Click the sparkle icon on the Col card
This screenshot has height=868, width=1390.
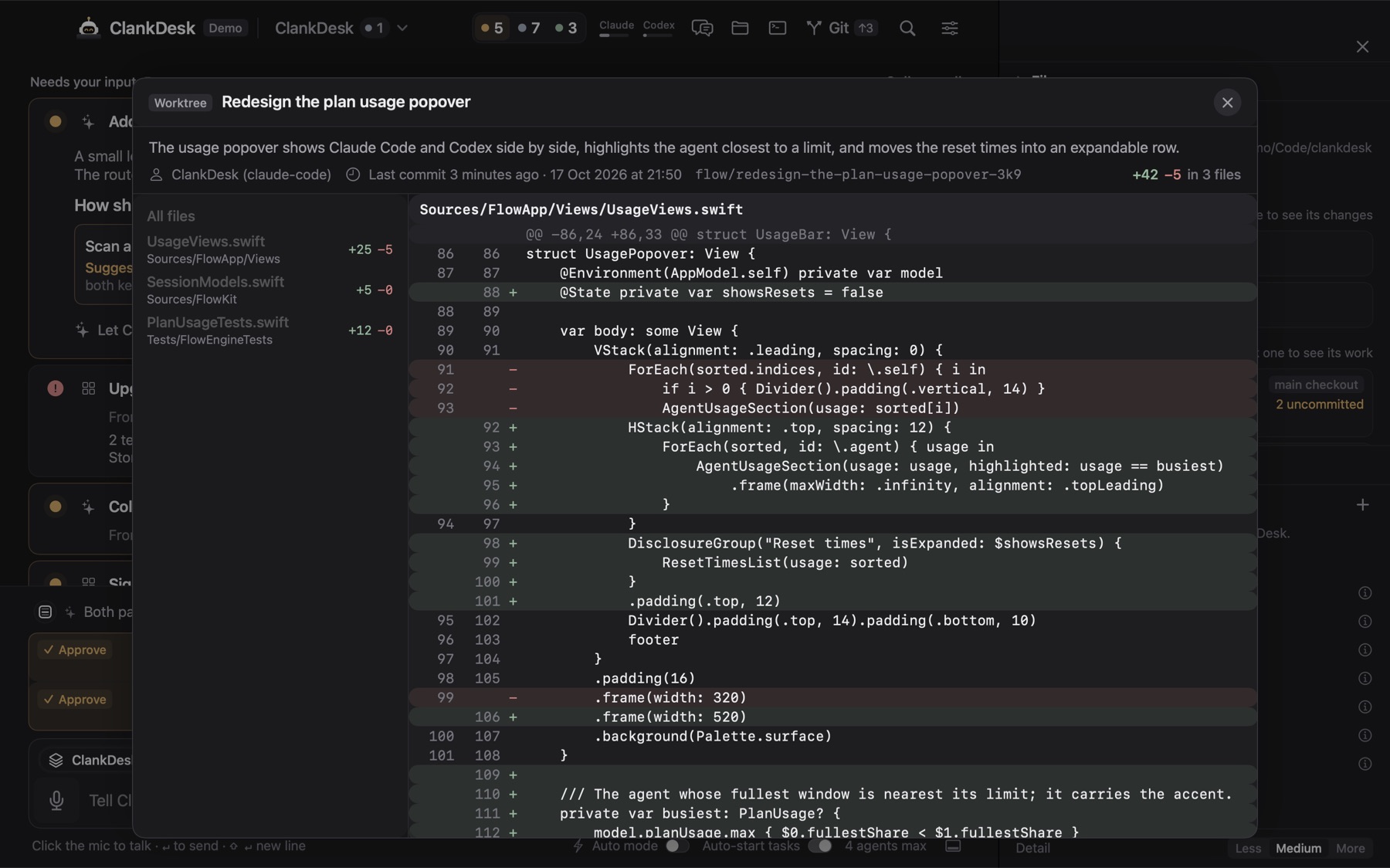pyautogui.click(x=89, y=507)
